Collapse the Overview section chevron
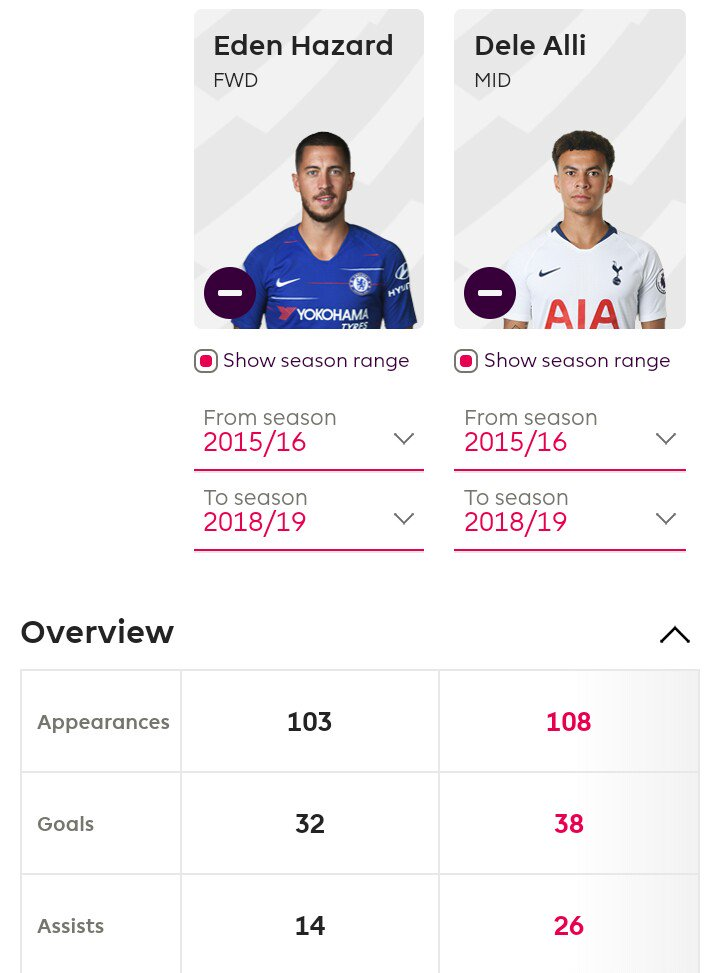The image size is (720, 973). pos(675,634)
